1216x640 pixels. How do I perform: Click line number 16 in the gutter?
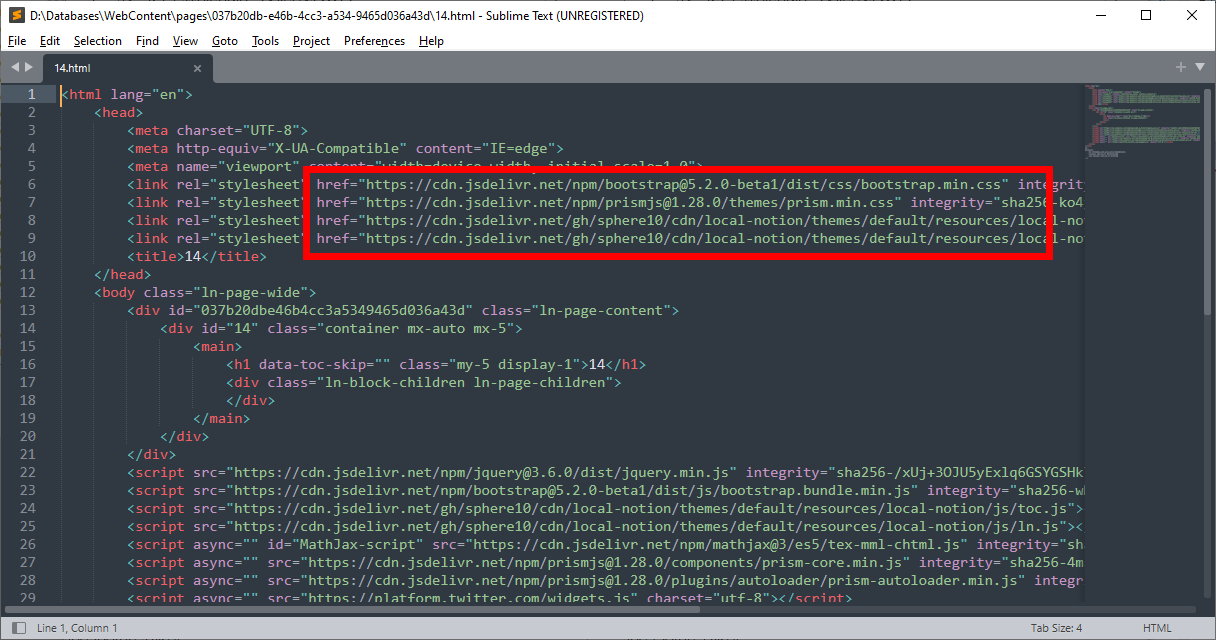coord(27,364)
